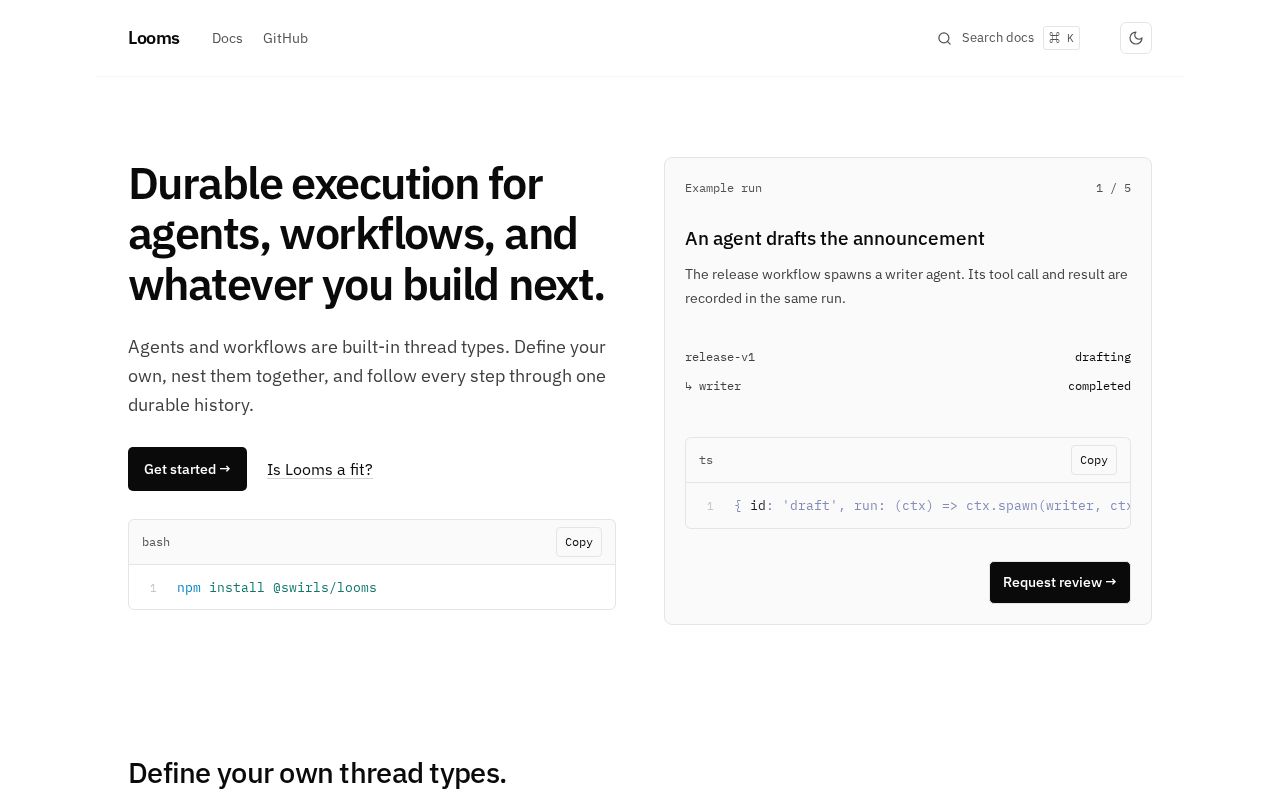Click the 'completed' status text

tap(1099, 386)
